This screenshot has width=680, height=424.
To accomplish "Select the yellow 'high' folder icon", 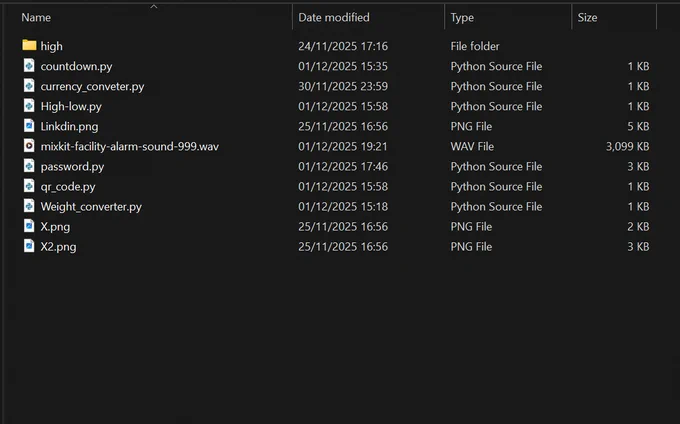I will tap(29, 45).
